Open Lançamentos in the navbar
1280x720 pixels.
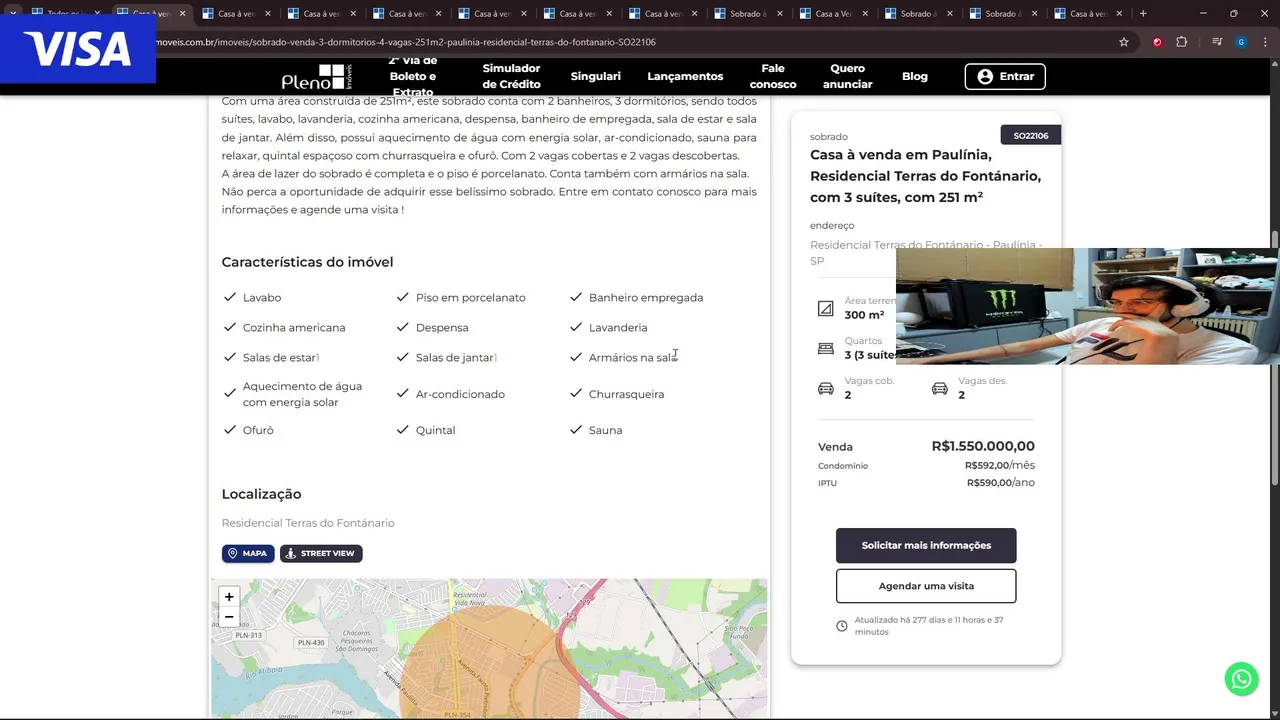[x=685, y=76]
